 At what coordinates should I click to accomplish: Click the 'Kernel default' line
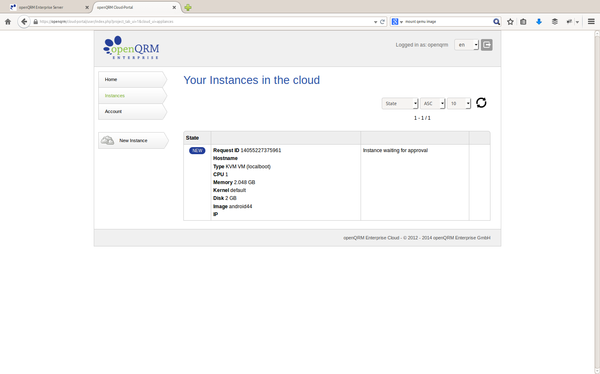point(230,190)
